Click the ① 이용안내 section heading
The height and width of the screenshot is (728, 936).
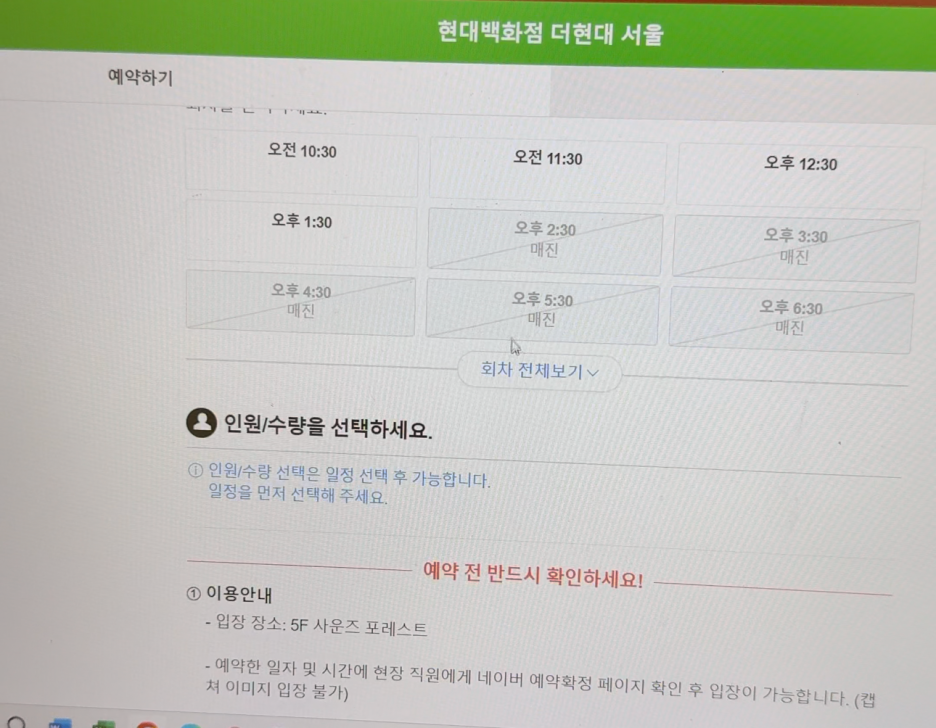pyautogui.click(x=229, y=594)
